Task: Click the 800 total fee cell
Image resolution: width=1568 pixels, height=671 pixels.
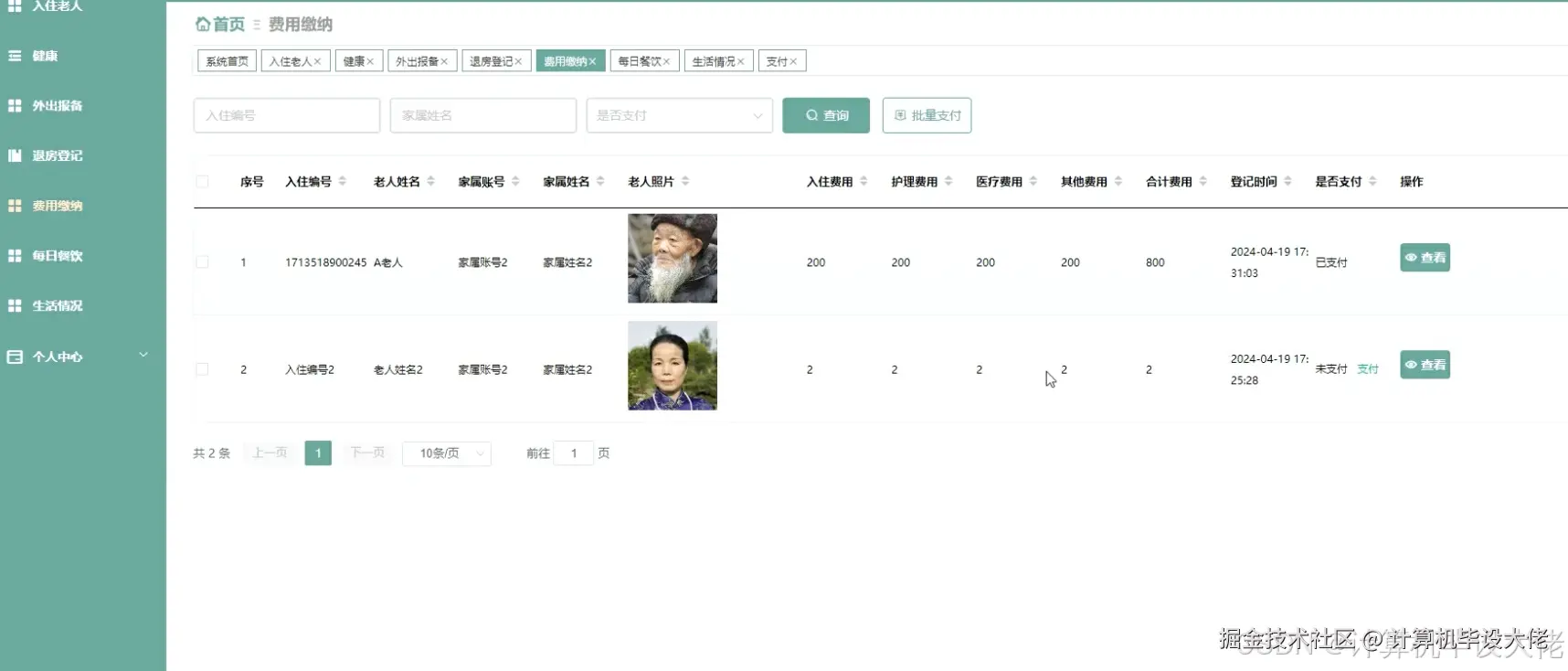Action: coord(1155,262)
